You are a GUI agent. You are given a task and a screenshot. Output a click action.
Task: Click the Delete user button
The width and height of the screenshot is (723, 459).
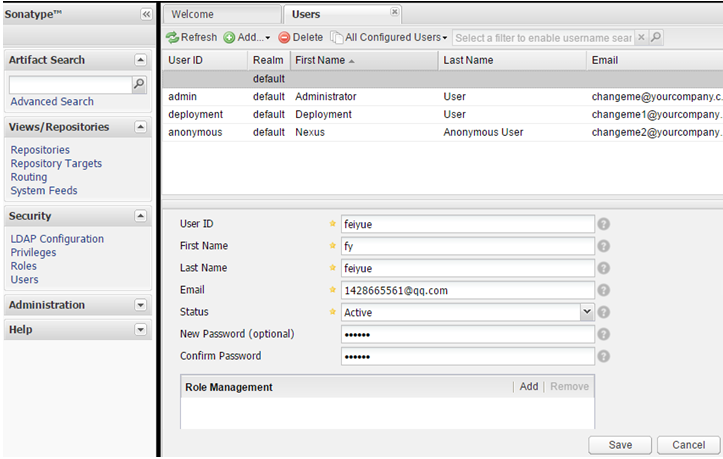pyautogui.click(x=301, y=37)
